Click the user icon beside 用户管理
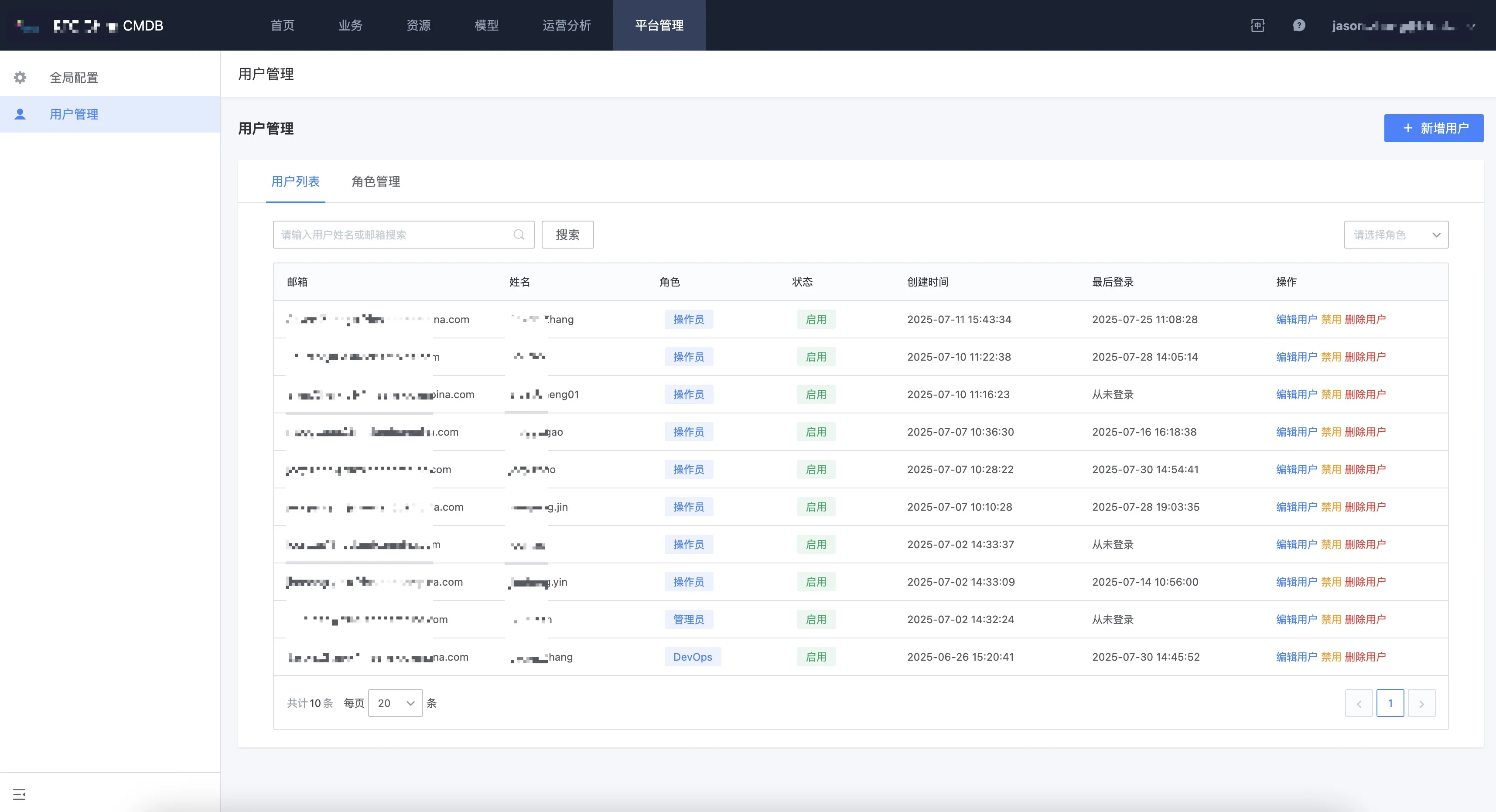 (20, 114)
